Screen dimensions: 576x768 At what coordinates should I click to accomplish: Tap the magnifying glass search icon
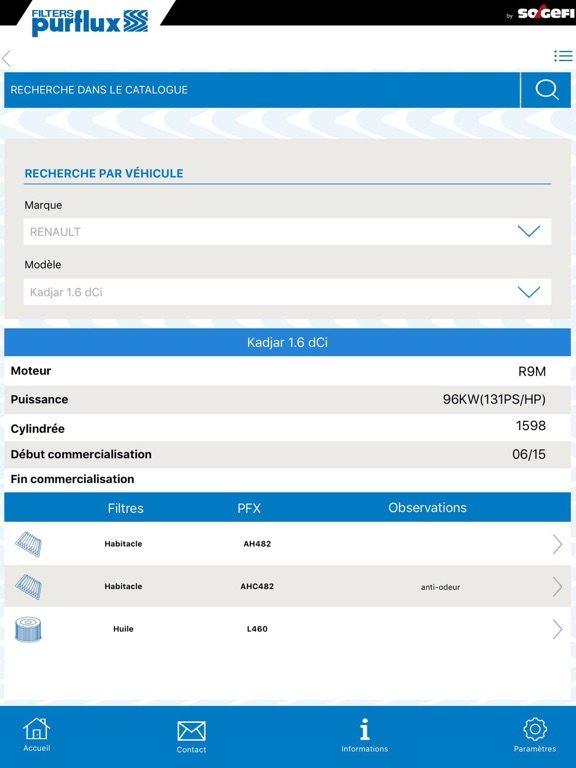pos(546,90)
